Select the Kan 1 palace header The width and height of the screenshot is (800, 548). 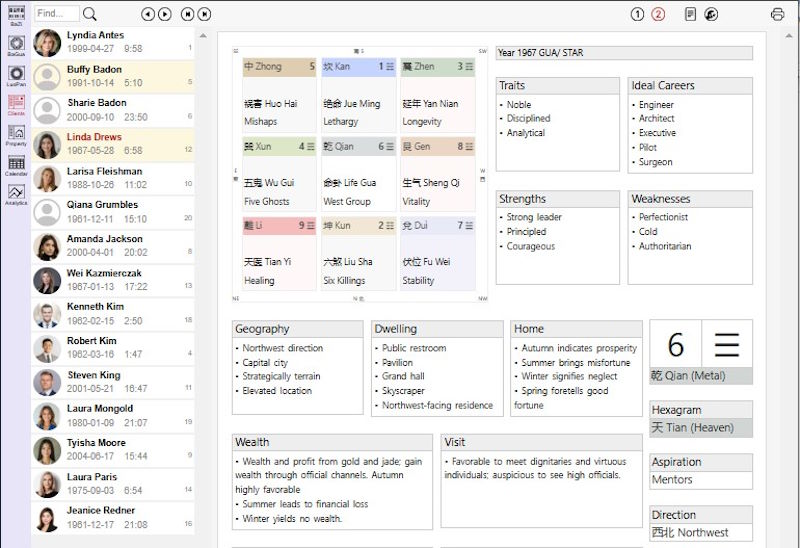click(x=358, y=67)
